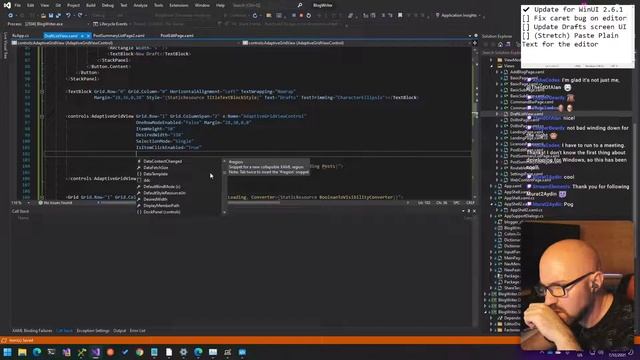The width and height of the screenshot is (640, 360).
Task: Click the Open File toolbar icon
Action: click(x=43, y=16)
